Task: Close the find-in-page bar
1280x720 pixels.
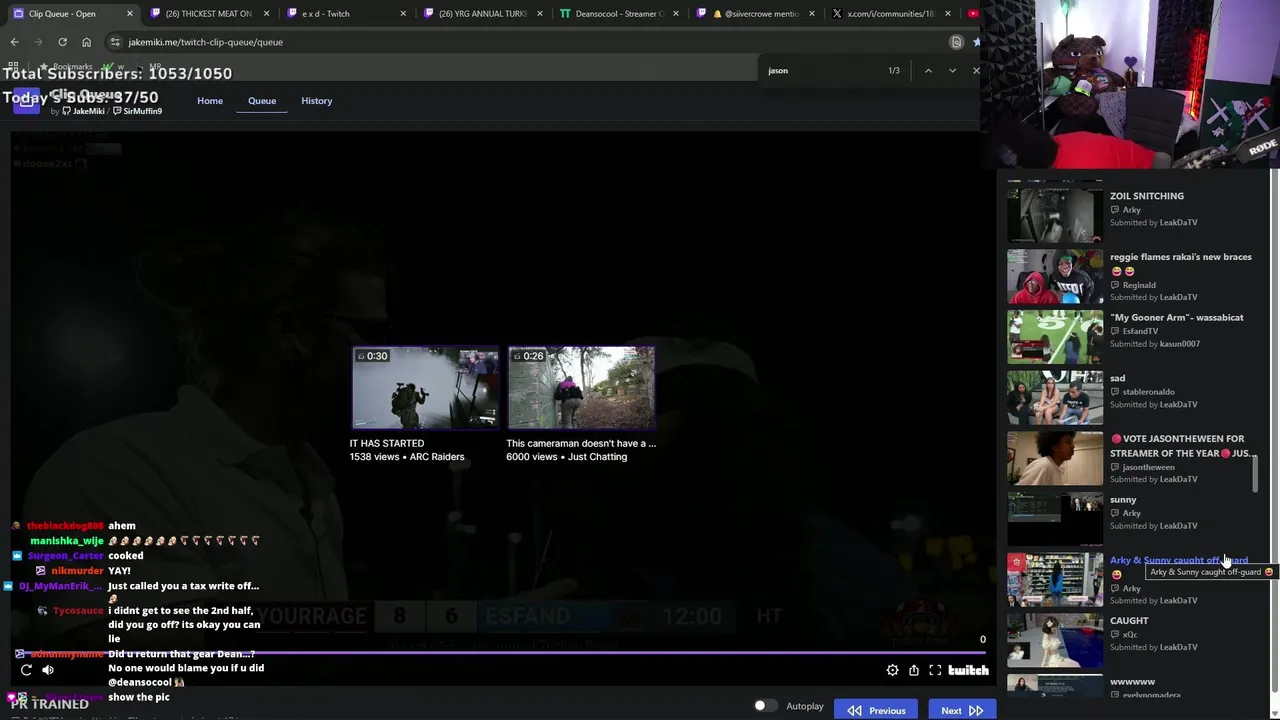Action: coord(976,70)
